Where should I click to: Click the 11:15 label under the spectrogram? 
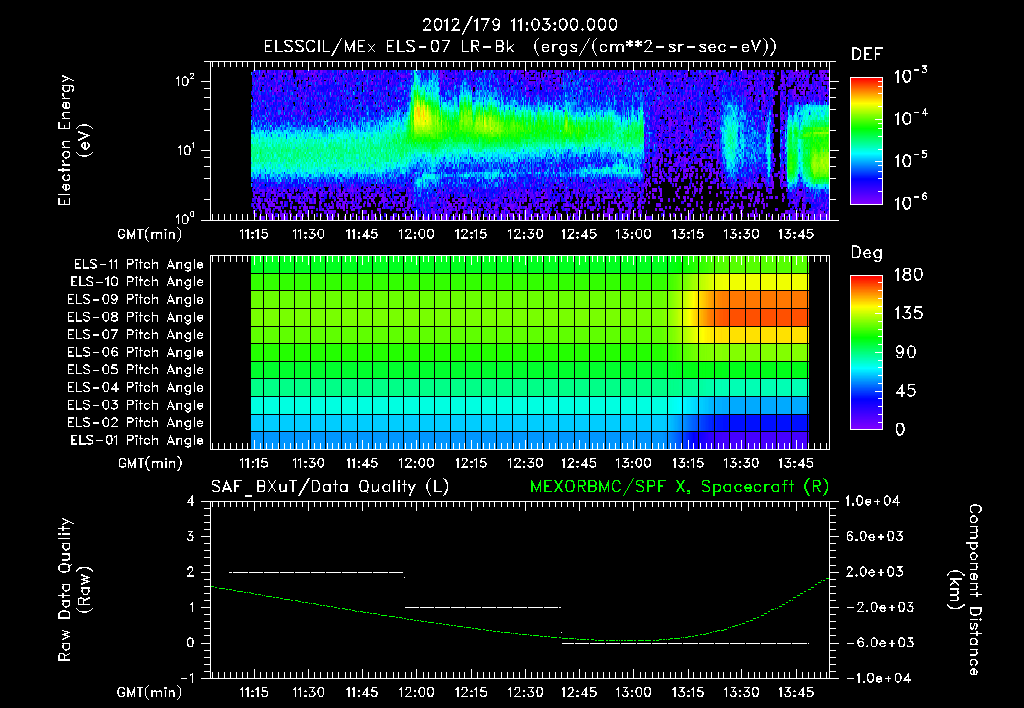click(x=253, y=234)
